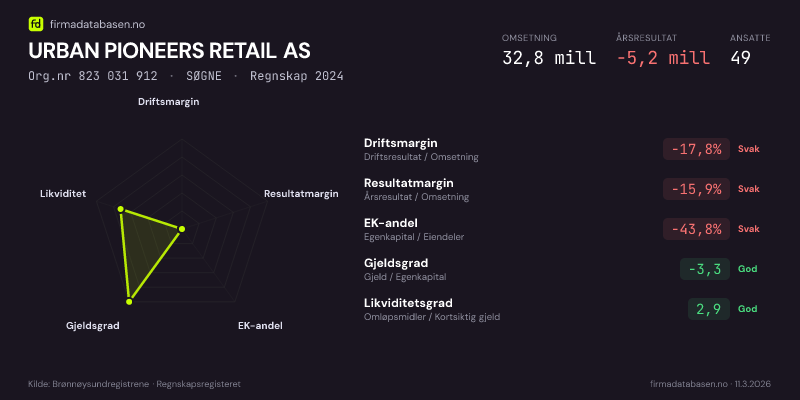Open firmadatabasen.no link beside the logo

[x=95, y=23]
